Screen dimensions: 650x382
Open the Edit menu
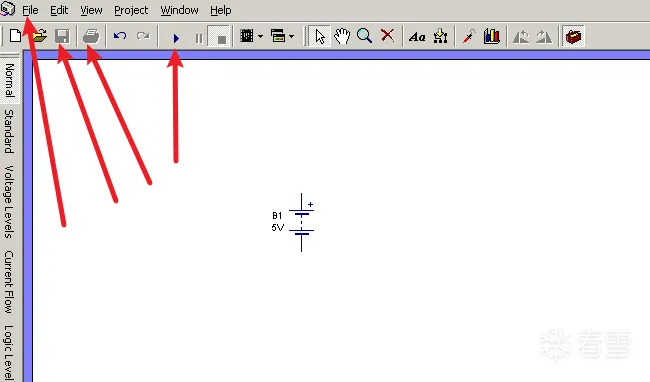tap(59, 10)
